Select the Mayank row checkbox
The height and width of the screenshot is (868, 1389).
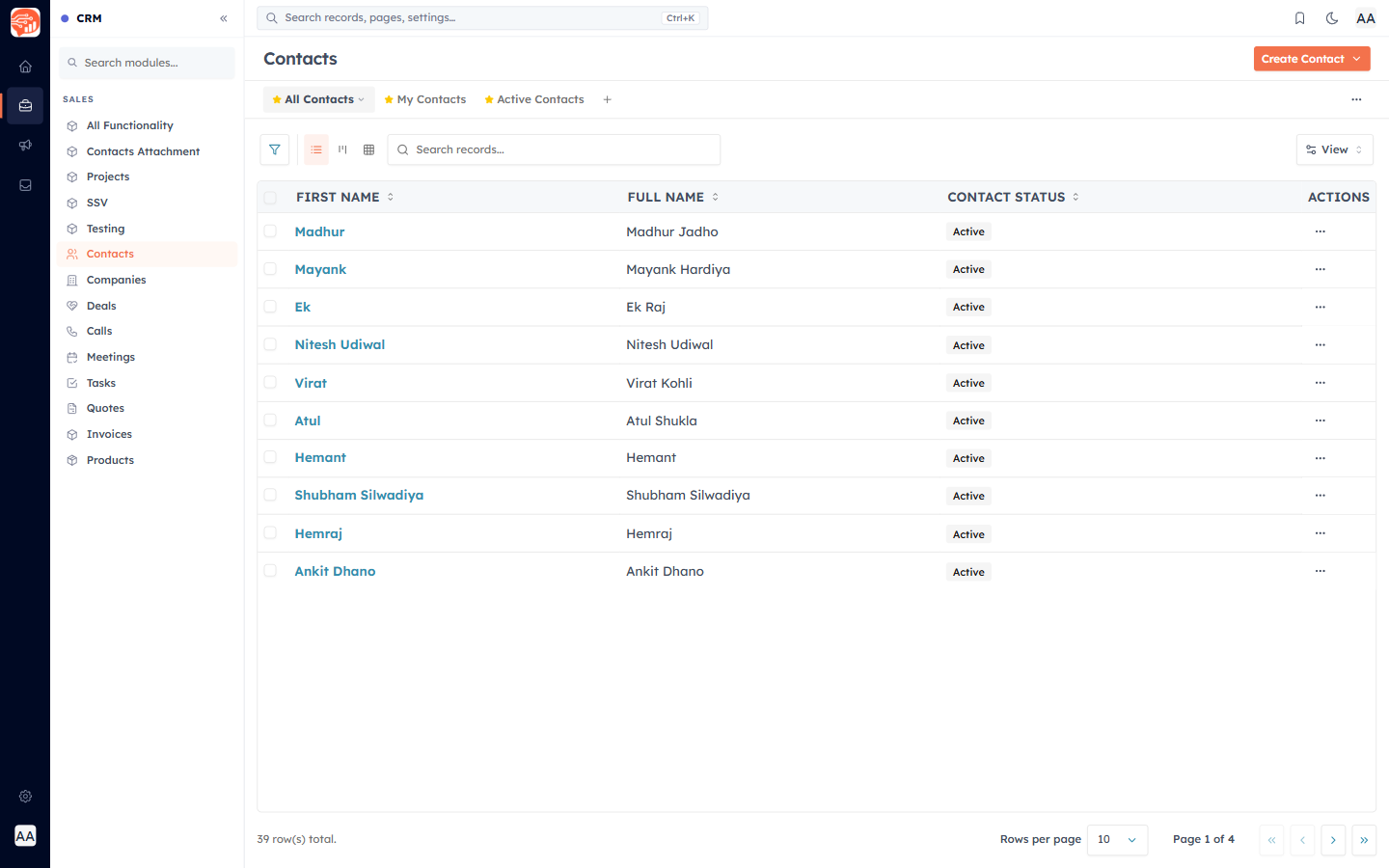[270, 269]
